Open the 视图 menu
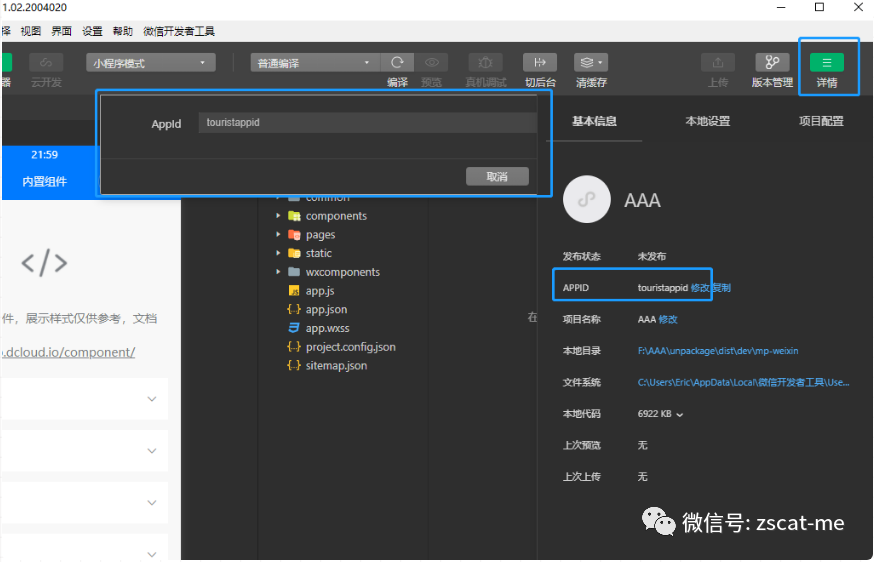874x562 pixels. (x=31, y=31)
